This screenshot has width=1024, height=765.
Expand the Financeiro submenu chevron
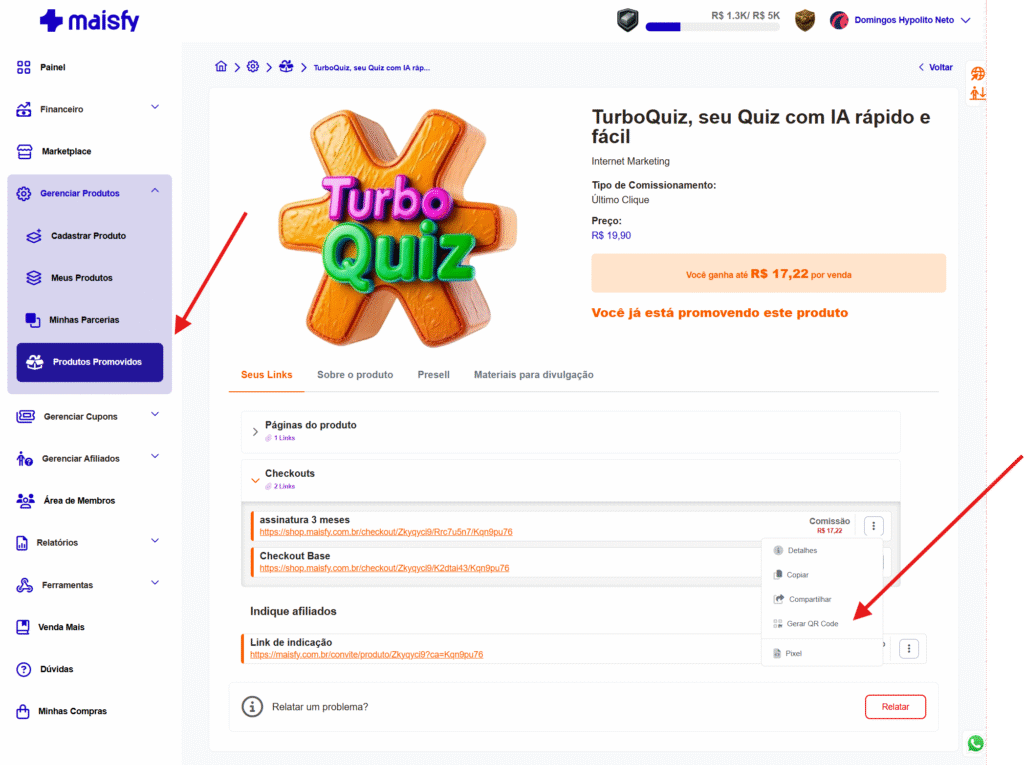click(155, 107)
